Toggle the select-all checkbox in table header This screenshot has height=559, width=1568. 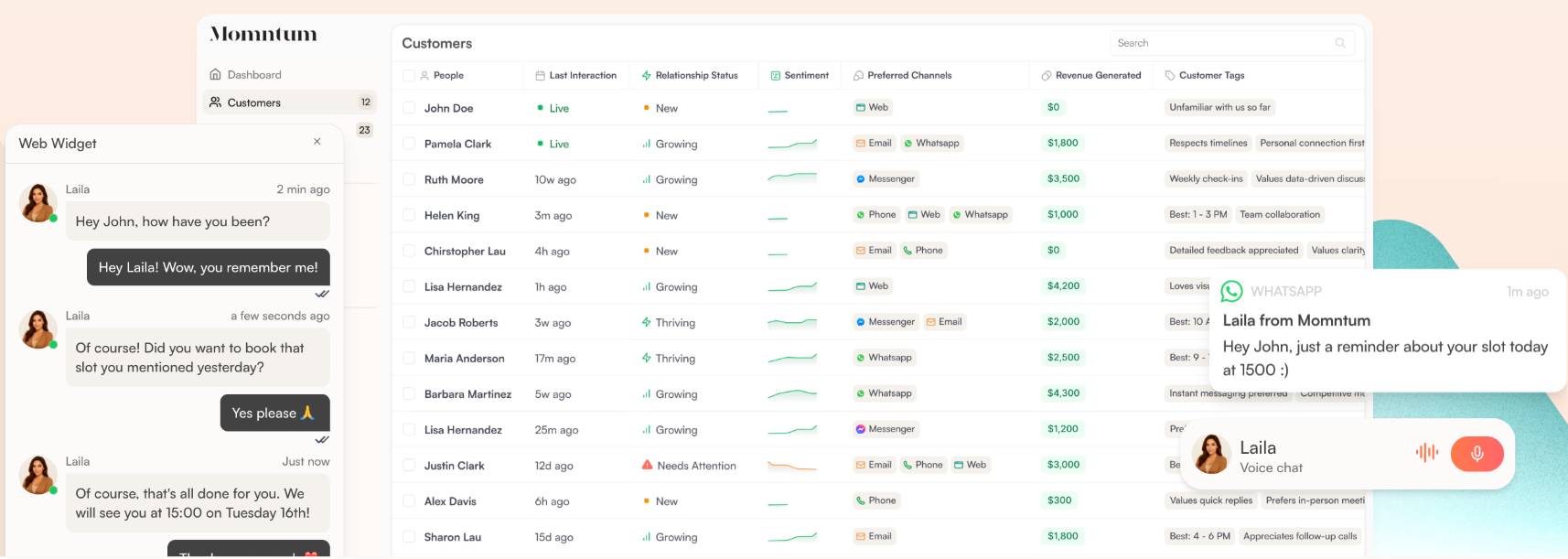click(409, 76)
